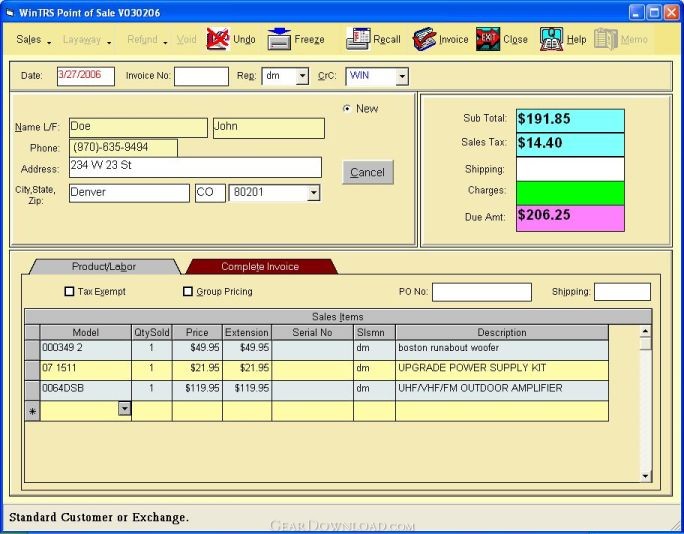Open Help book icon
The width and height of the screenshot is (684, 534).
pyautogui.click(x=551, y=39)
